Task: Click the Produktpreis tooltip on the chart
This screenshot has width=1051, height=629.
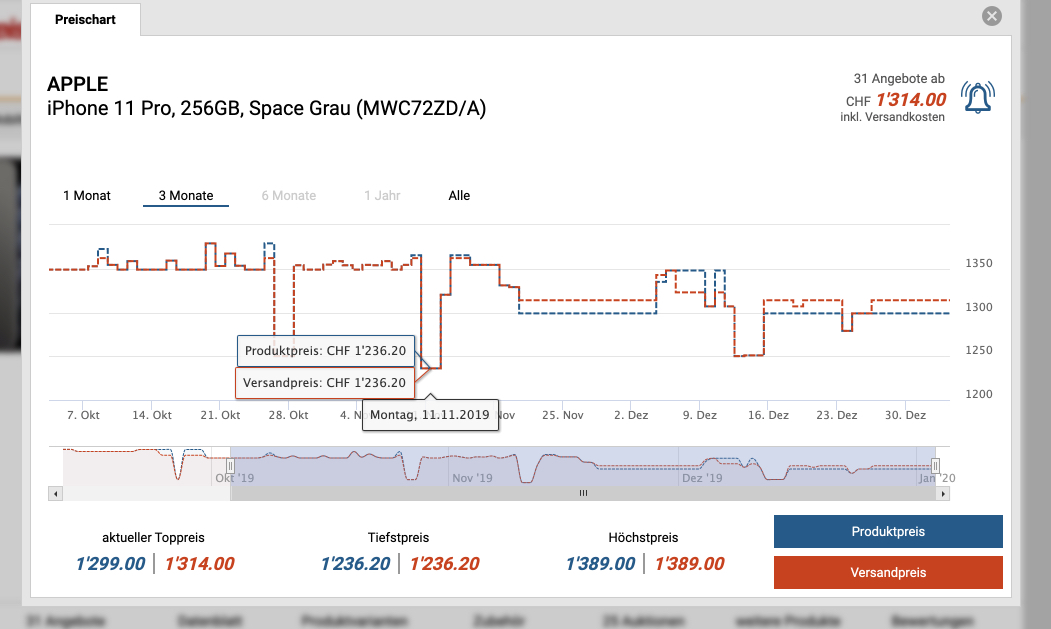Action: tap(325, 351)
